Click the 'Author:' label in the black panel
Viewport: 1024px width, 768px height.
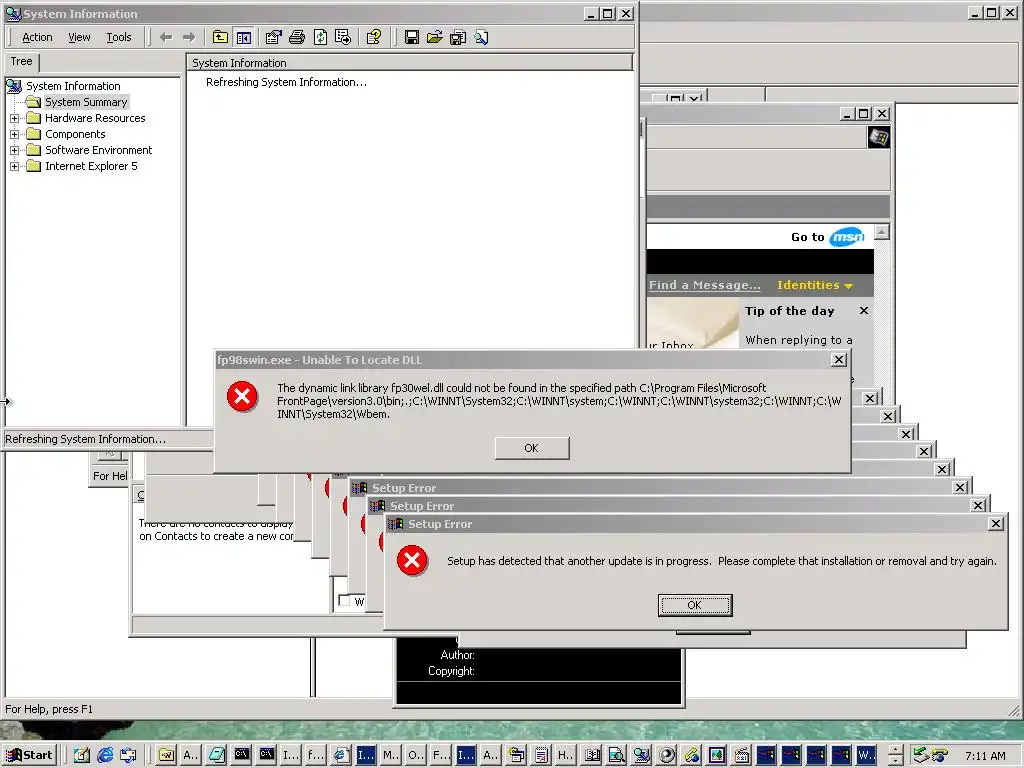(457, 654)
